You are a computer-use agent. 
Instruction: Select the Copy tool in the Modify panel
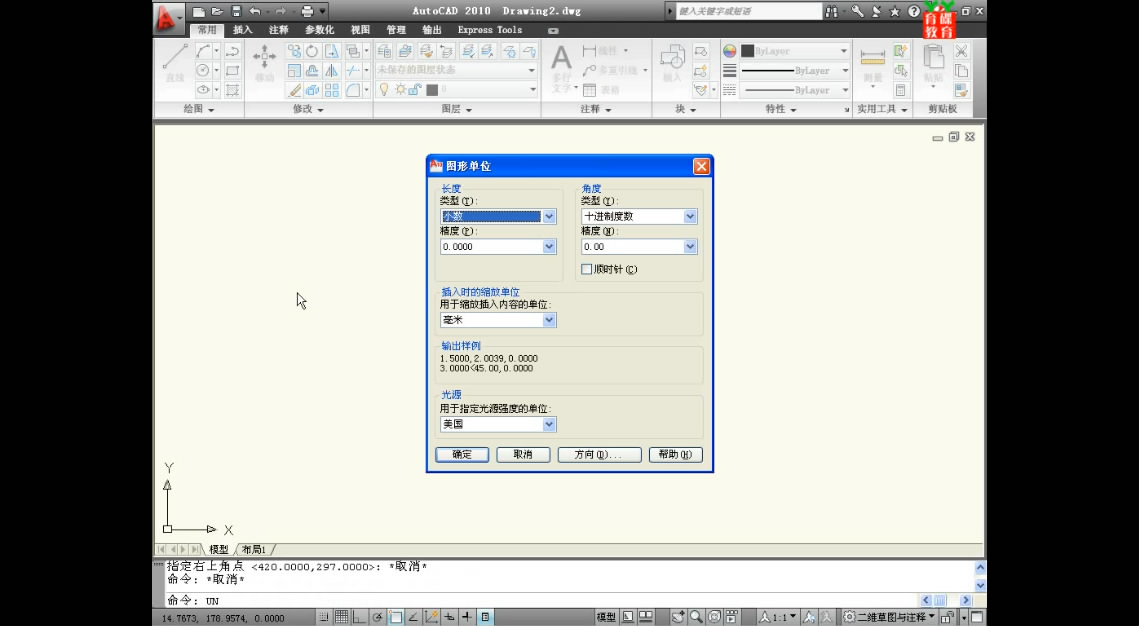coord(294,51)
